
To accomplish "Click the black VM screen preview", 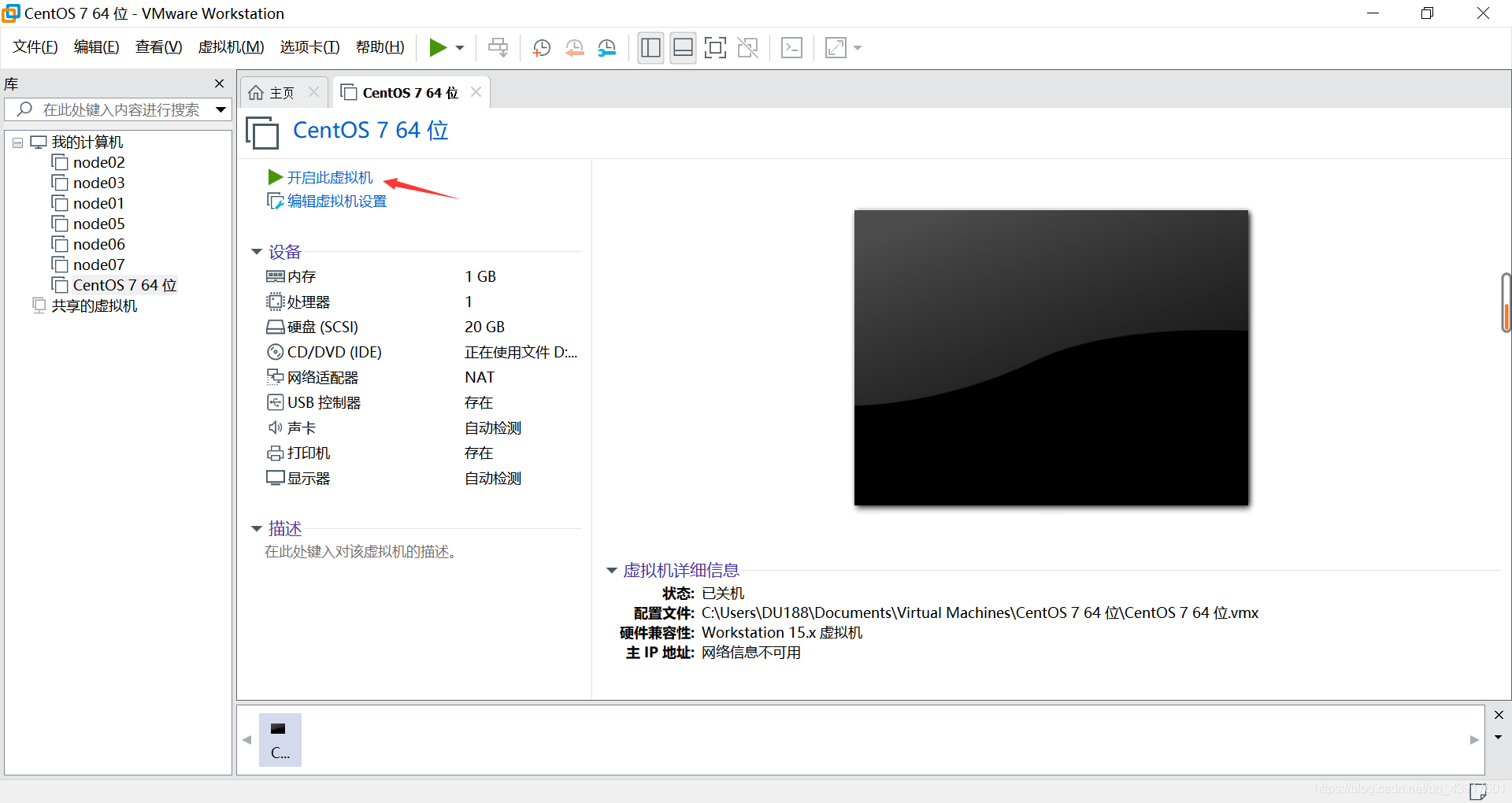I will point(1051,357).
